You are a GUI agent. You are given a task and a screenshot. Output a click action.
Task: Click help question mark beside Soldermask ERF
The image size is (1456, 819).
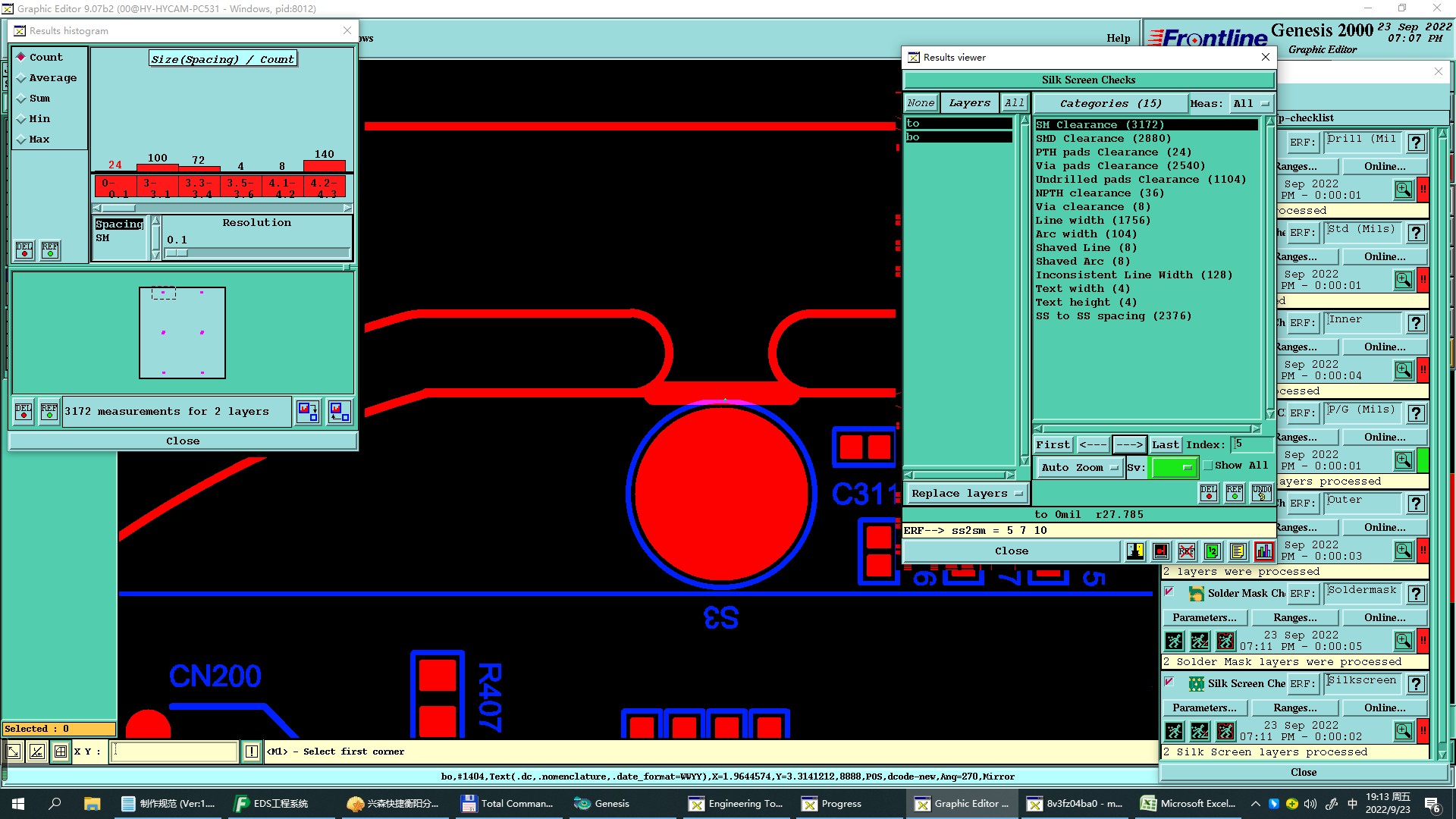click(1416, 594)
